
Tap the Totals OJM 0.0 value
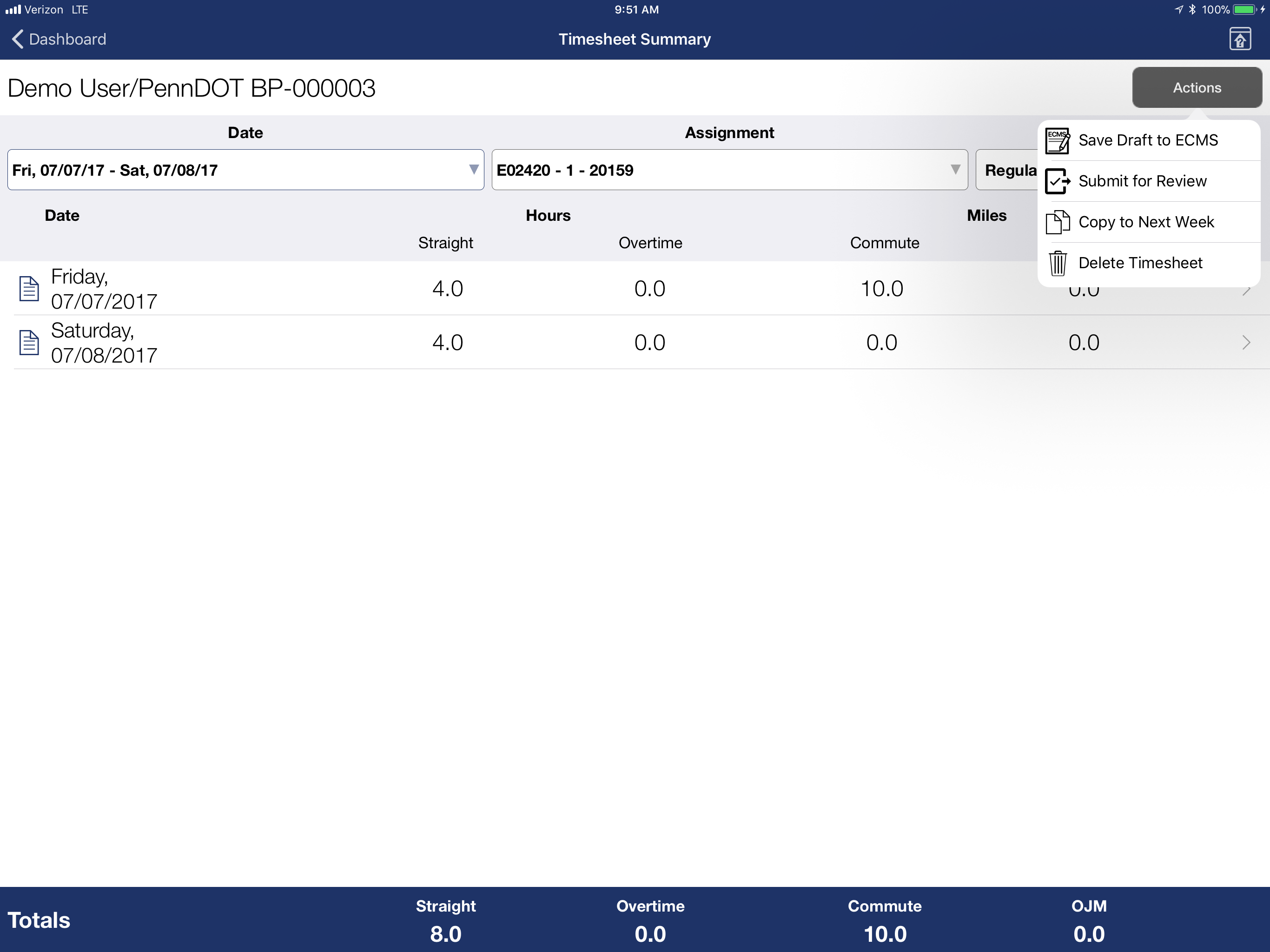tap(1089, 934)
